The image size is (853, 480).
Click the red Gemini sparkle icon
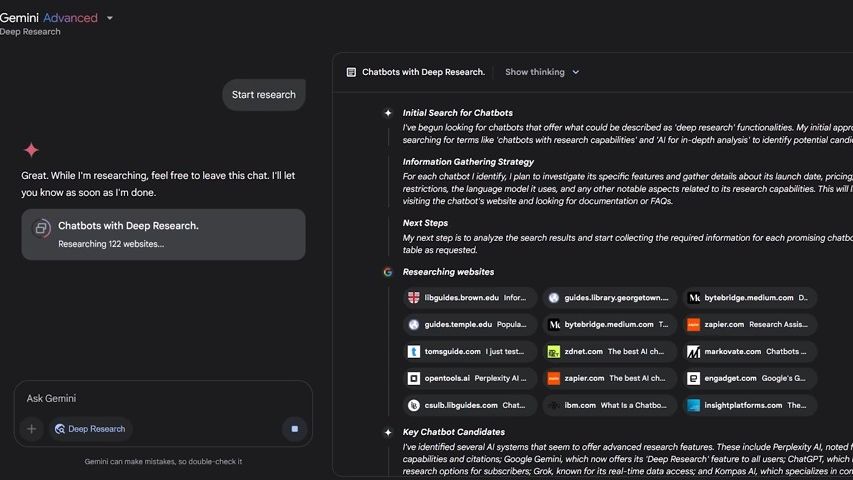pos(32,150)
